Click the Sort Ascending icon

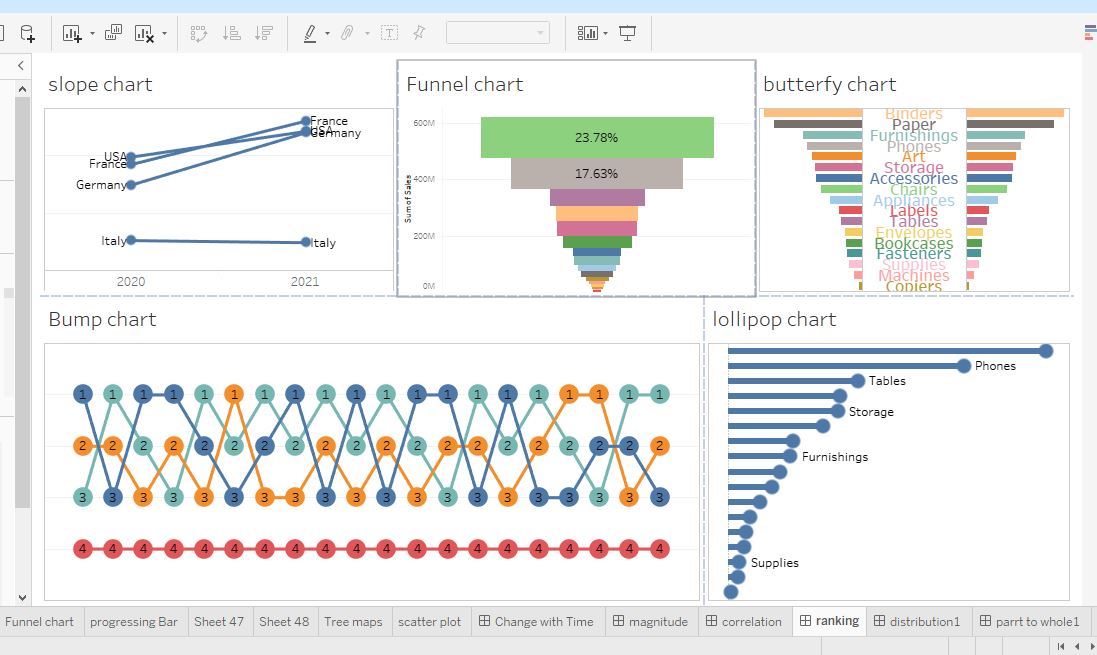232,33
